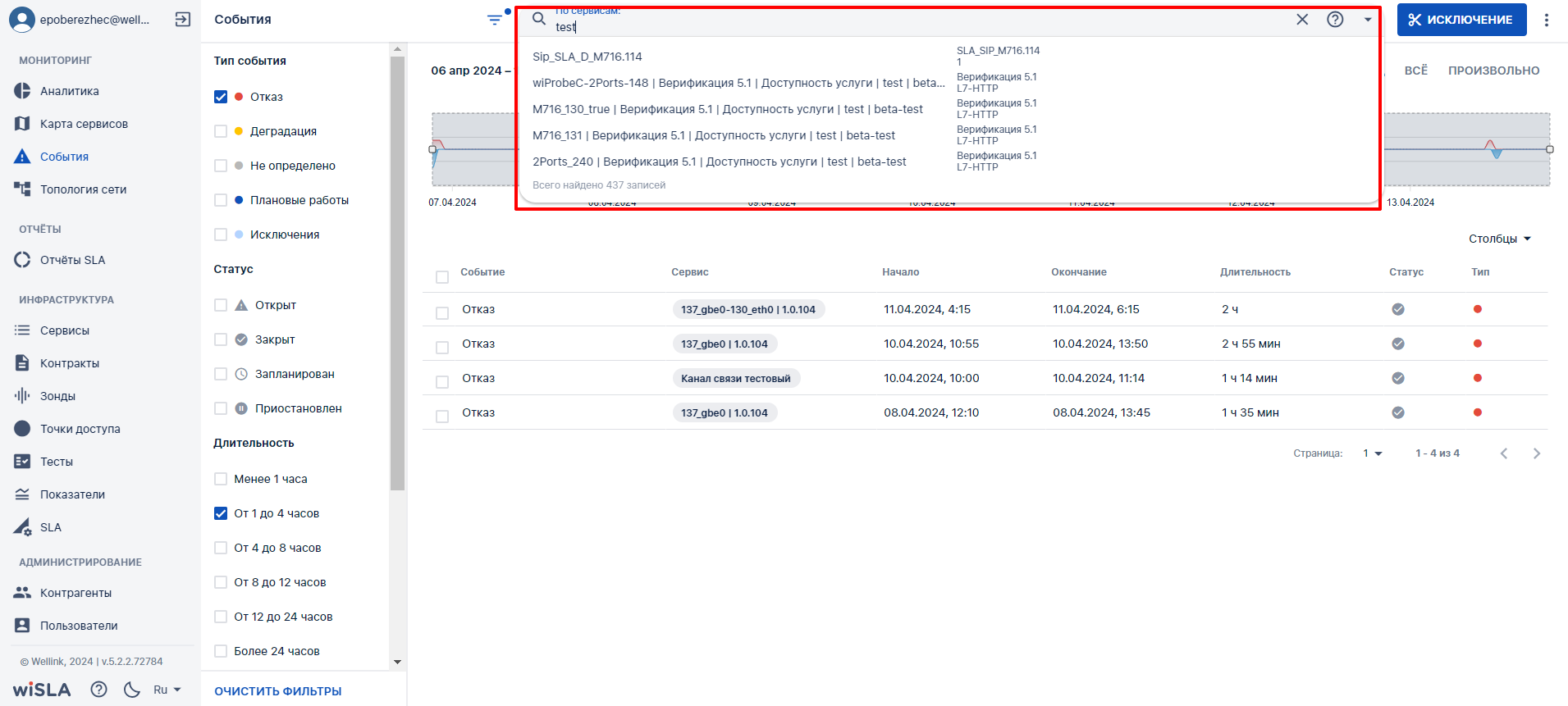Click the wiSLA logo
This screenshot has height=706, width=1568.
click(x=41, y=690)
